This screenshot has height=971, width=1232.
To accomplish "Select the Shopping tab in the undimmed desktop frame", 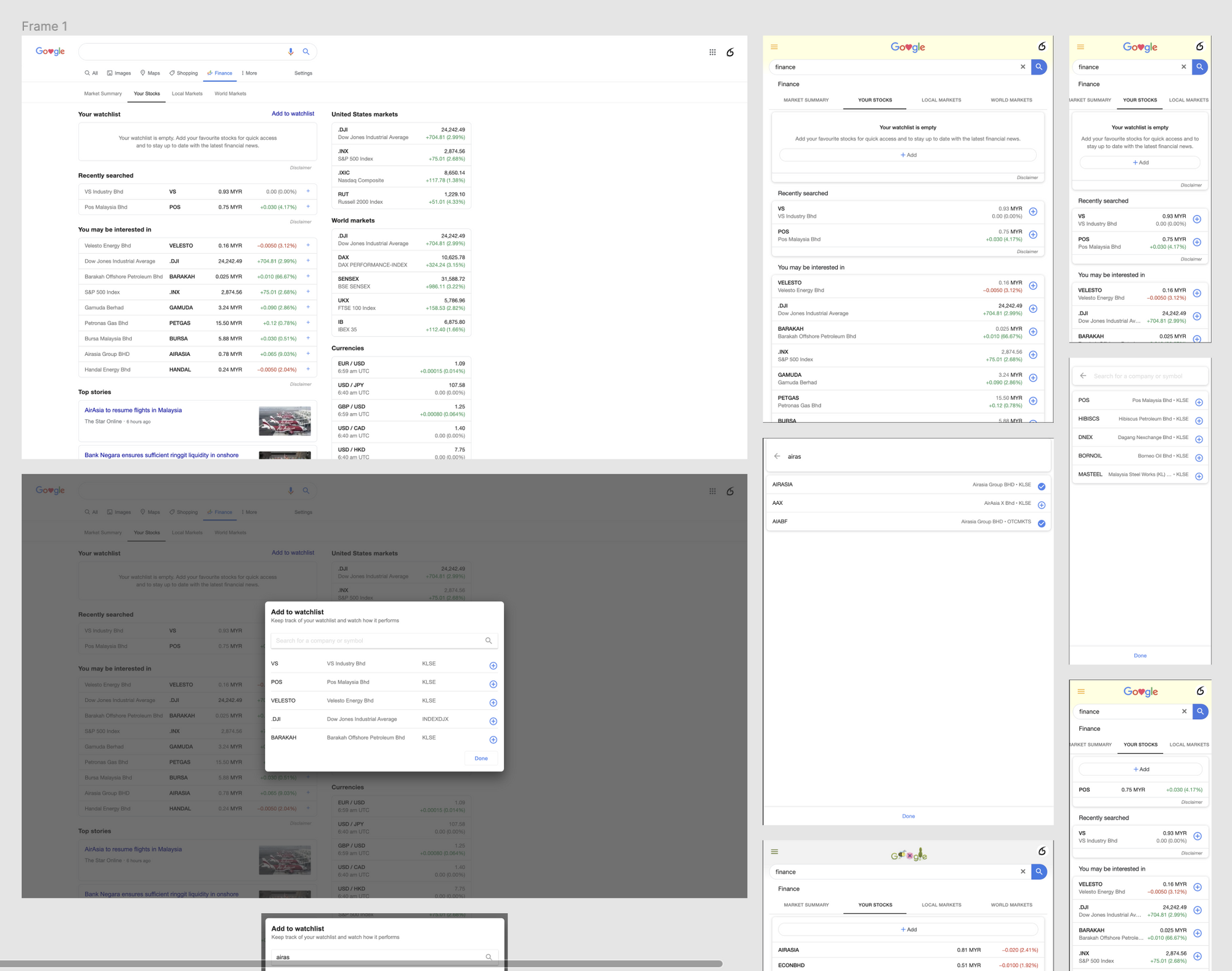I will [184, 73].
